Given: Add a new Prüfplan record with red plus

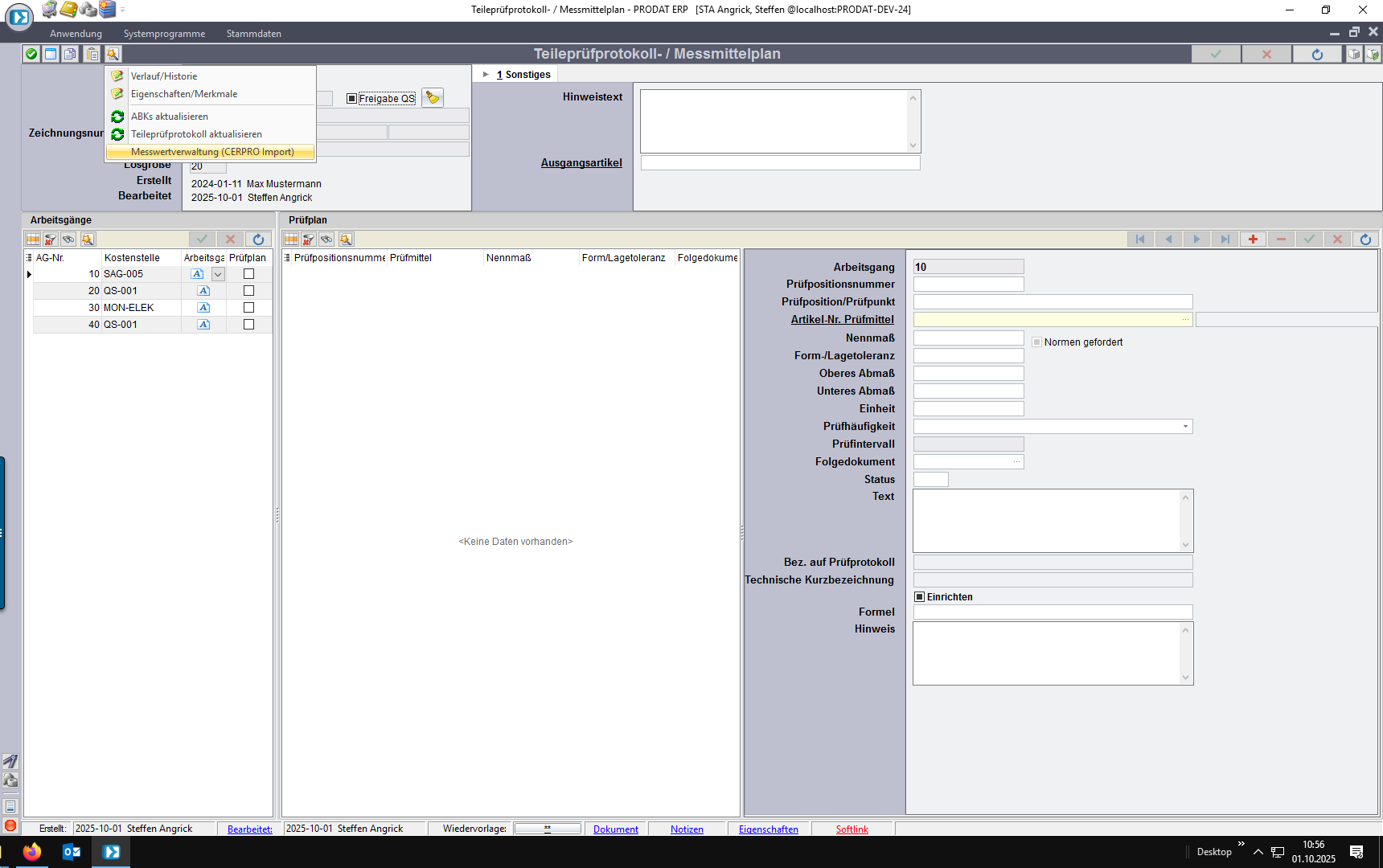Looking at the screenshot, I should pos(1253,240).
